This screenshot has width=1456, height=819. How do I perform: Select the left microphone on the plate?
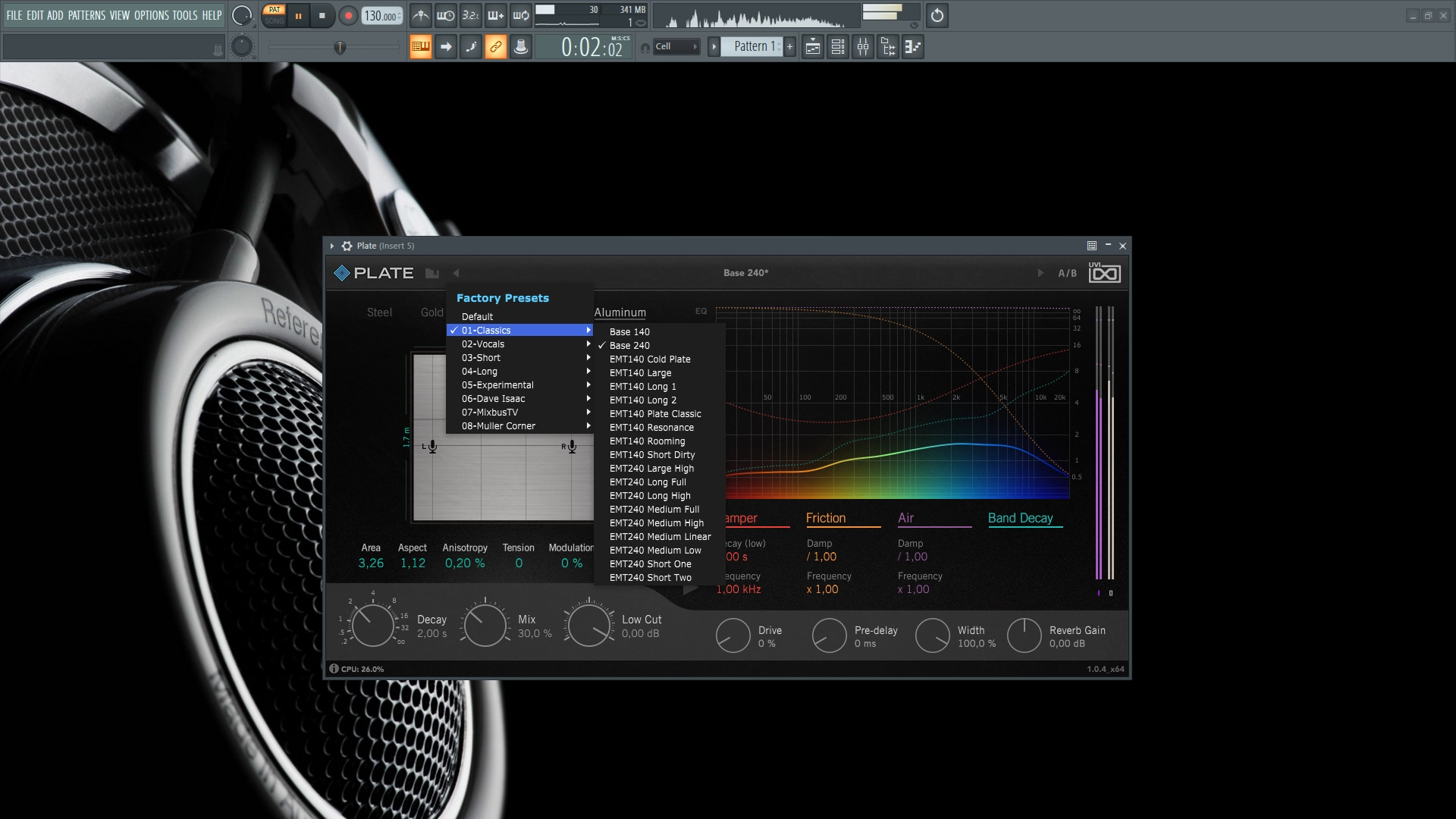click(431, 447)
